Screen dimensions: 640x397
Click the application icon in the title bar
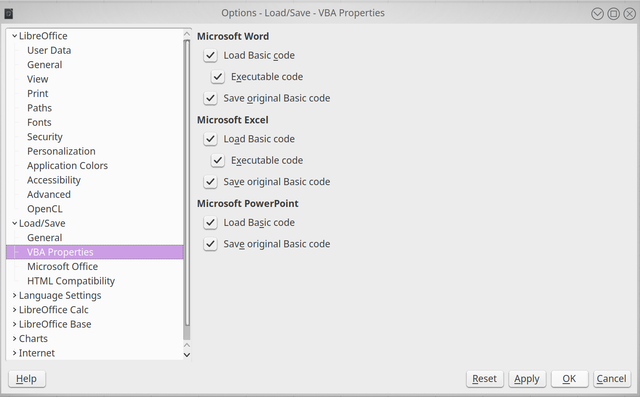click(x=9, y=13)
